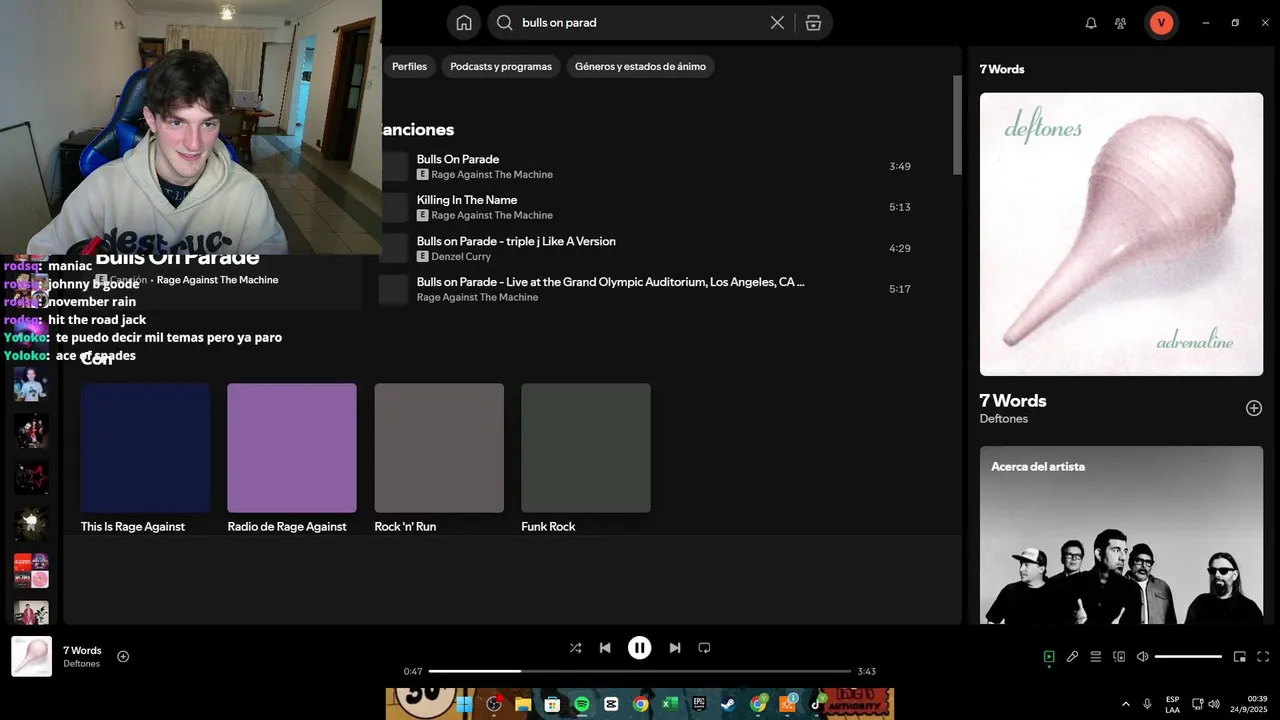Open the 7 Words title link in the bottom bar
This screenshot has width=1280, height=720.
coord(82,651)
